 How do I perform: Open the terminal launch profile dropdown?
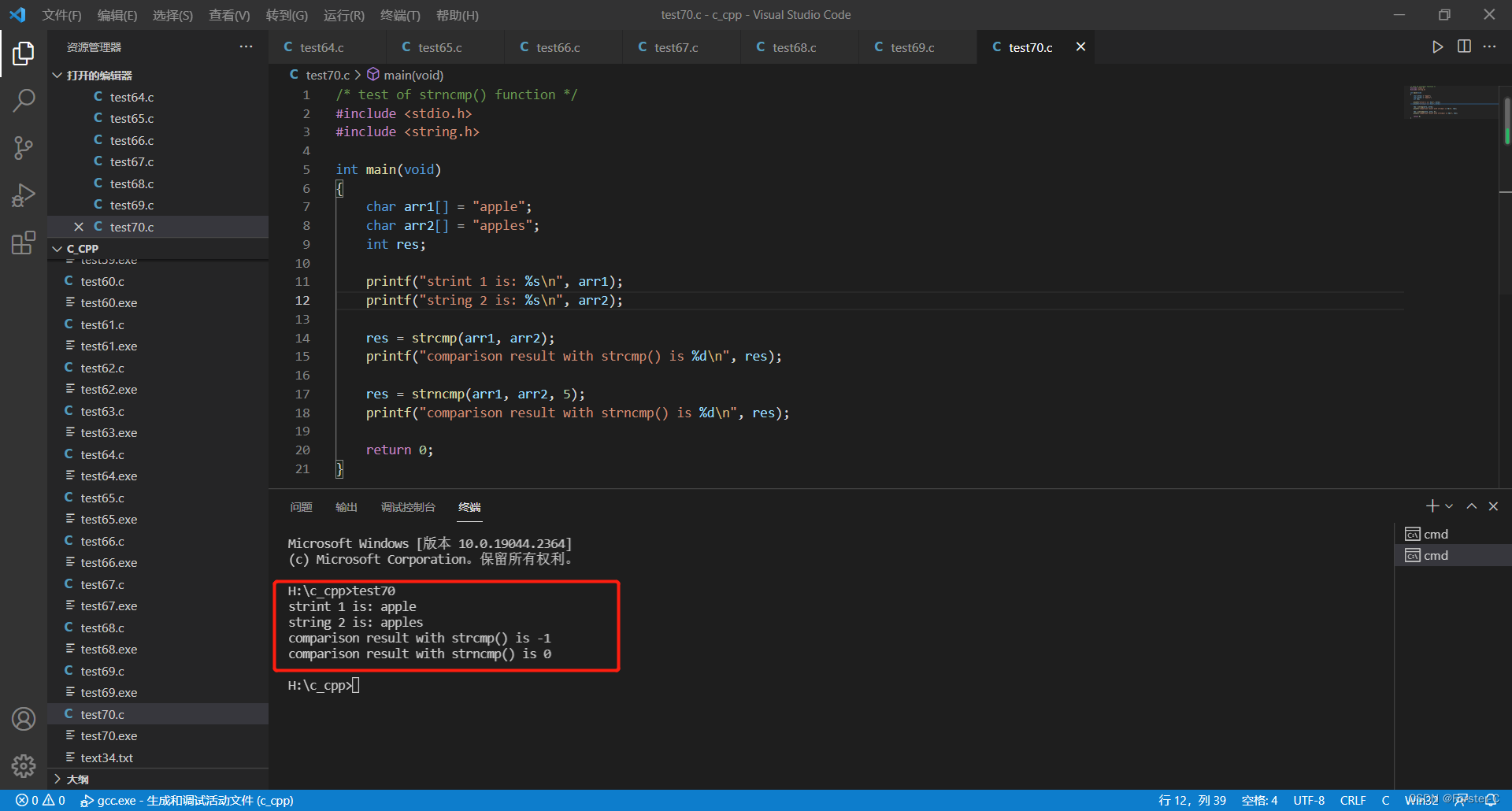[x=1449, y=506]
